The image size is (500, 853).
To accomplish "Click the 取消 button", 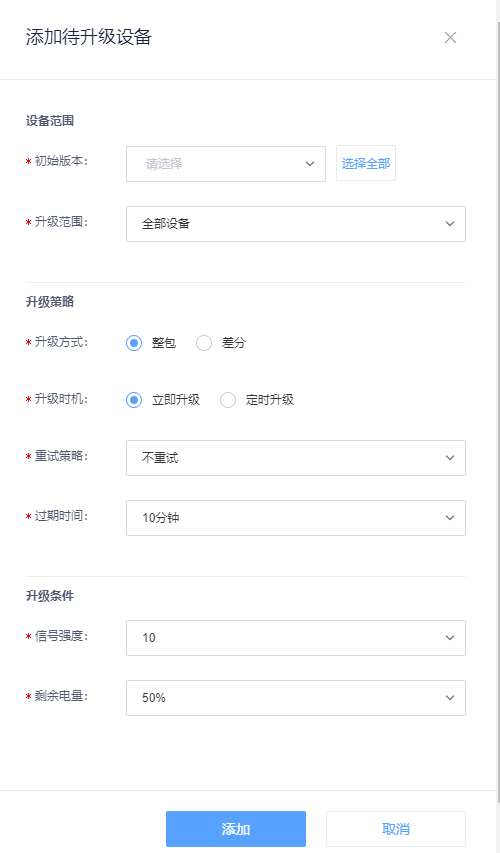I will [396, 829].
